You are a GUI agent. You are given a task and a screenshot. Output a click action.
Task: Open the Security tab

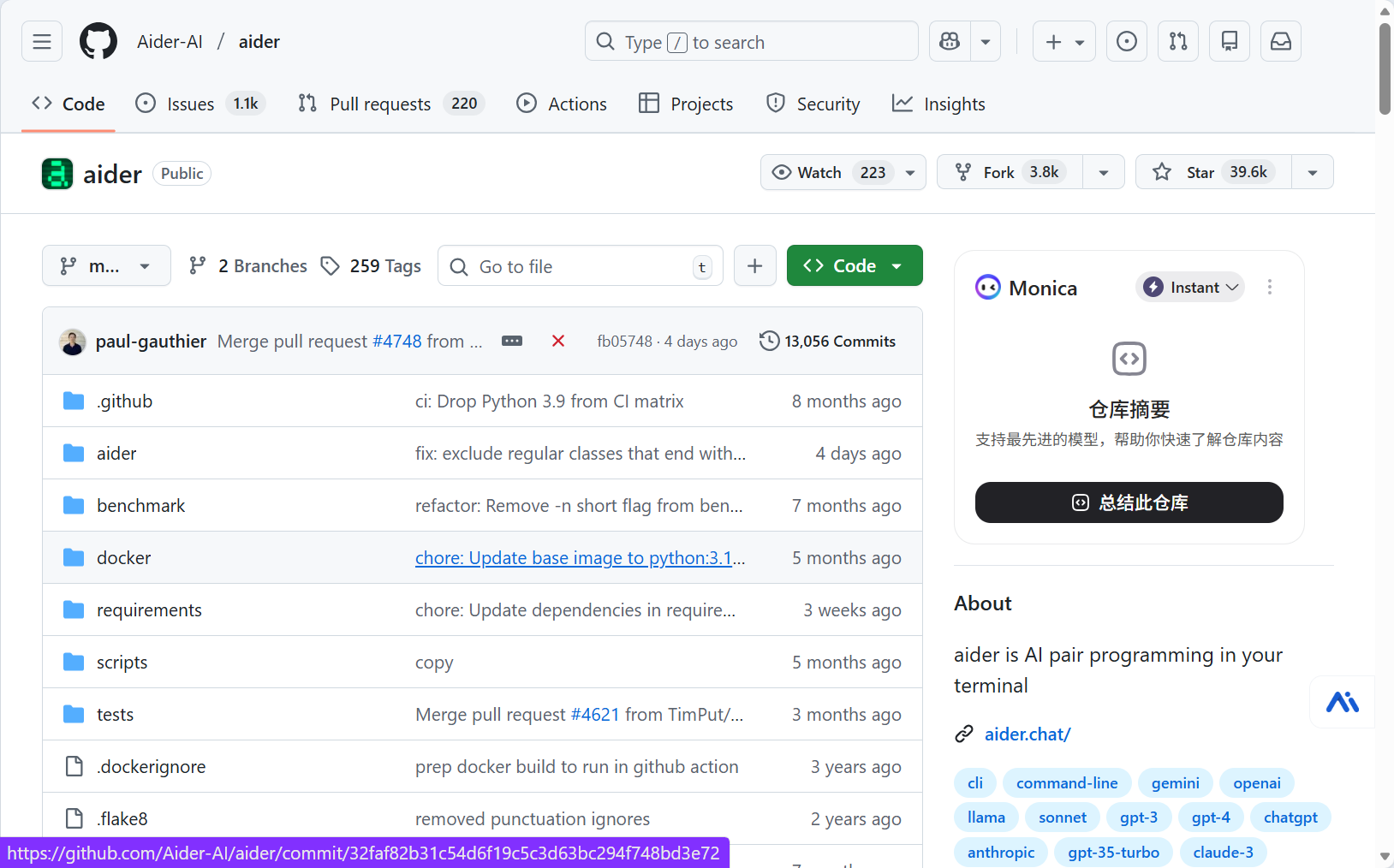(813, 104)
